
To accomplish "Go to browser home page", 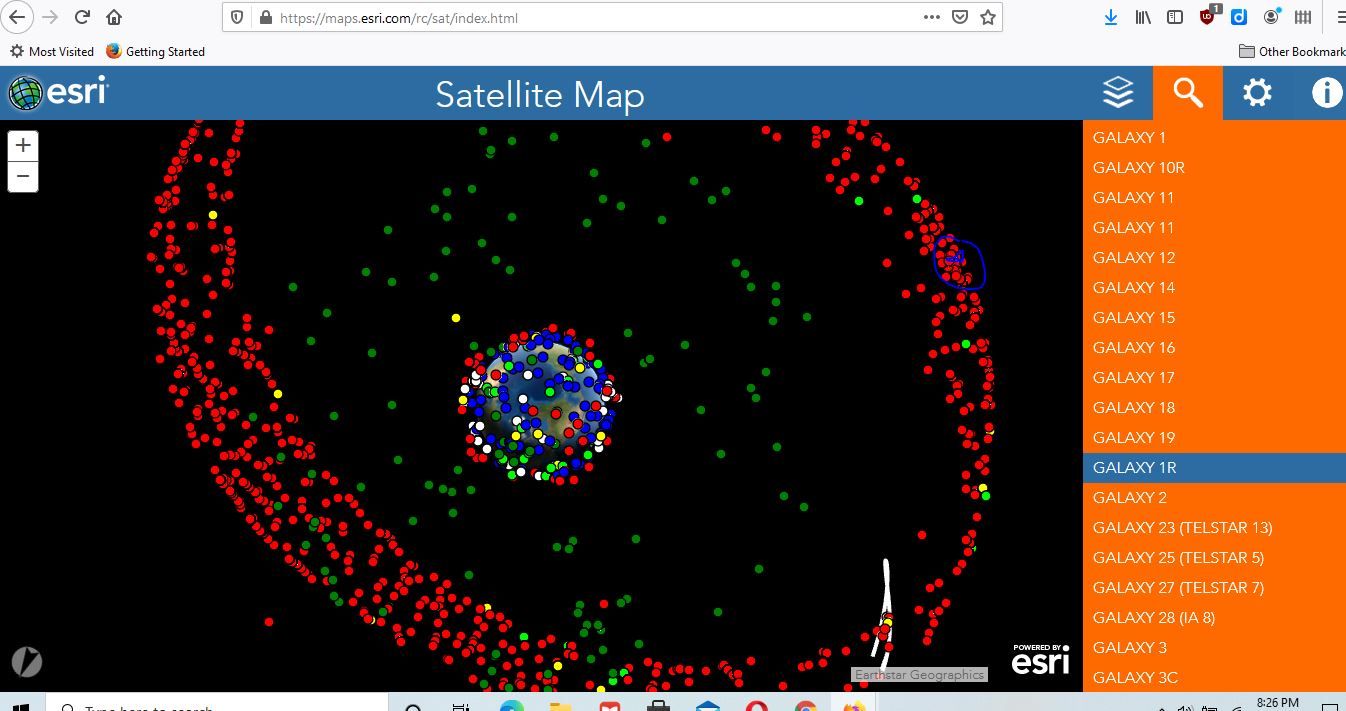I will tap(114, 17).
